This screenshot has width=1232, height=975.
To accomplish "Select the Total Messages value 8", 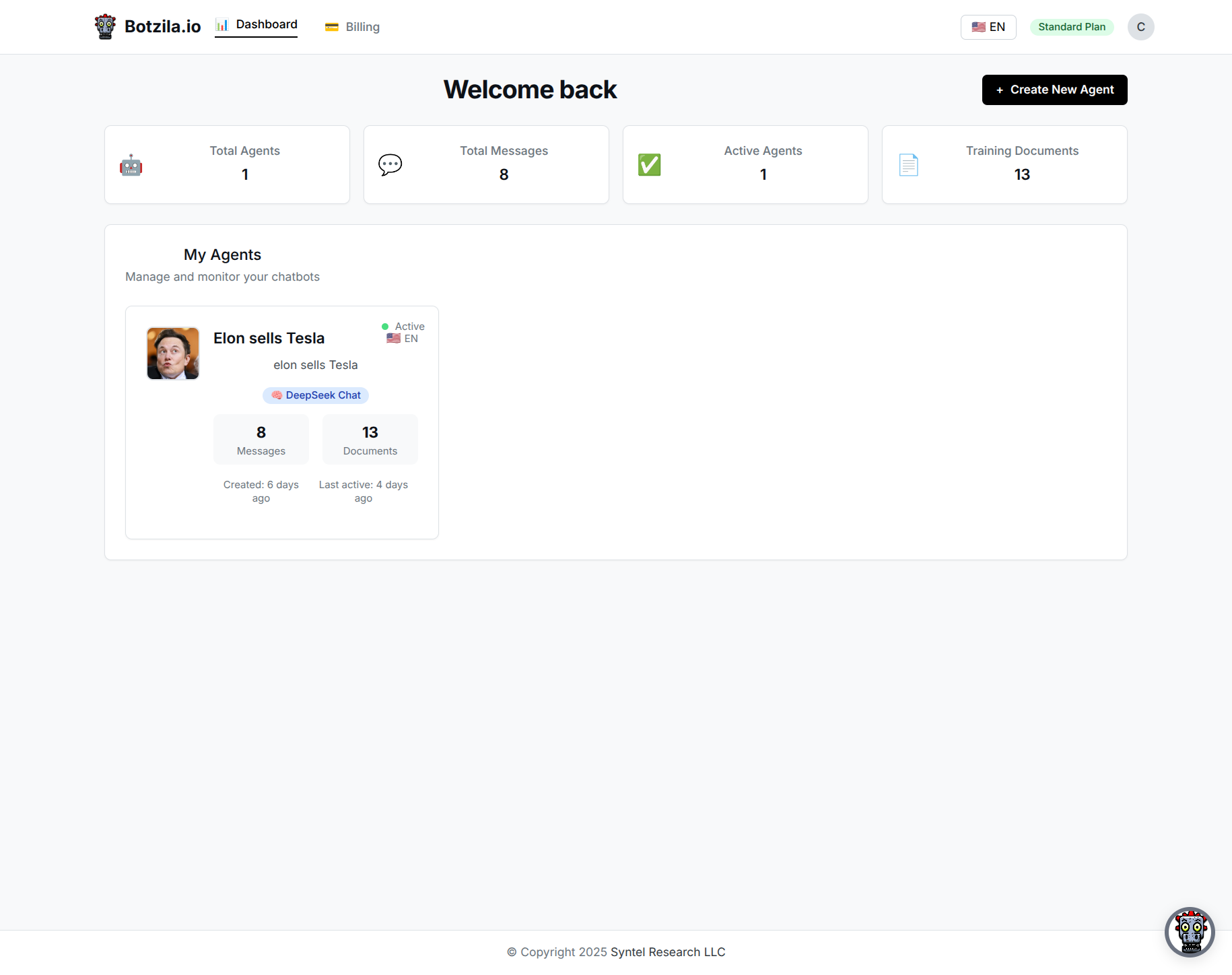I will pos(504,174).
